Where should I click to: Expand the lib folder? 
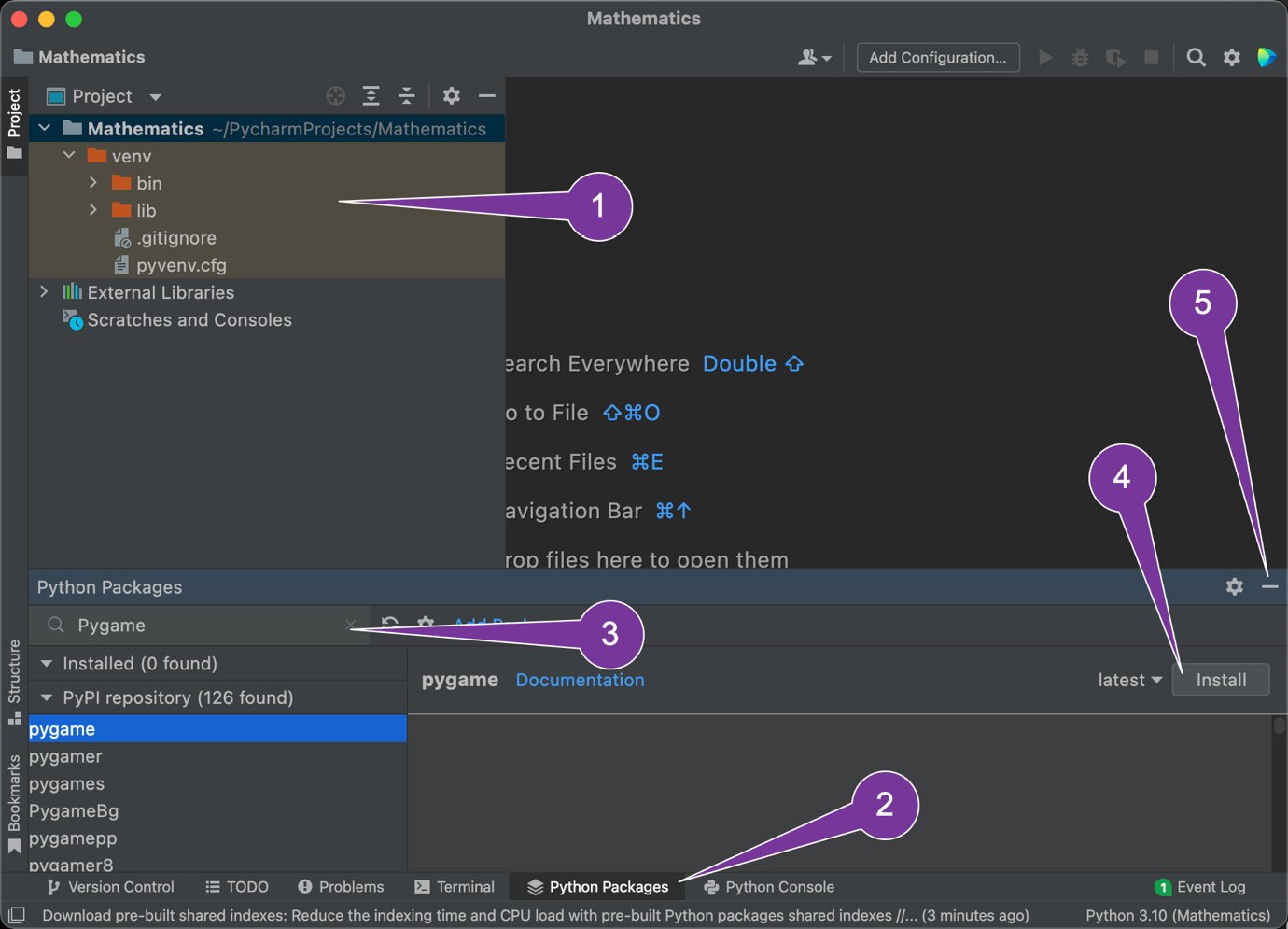(x=93, y=210)
